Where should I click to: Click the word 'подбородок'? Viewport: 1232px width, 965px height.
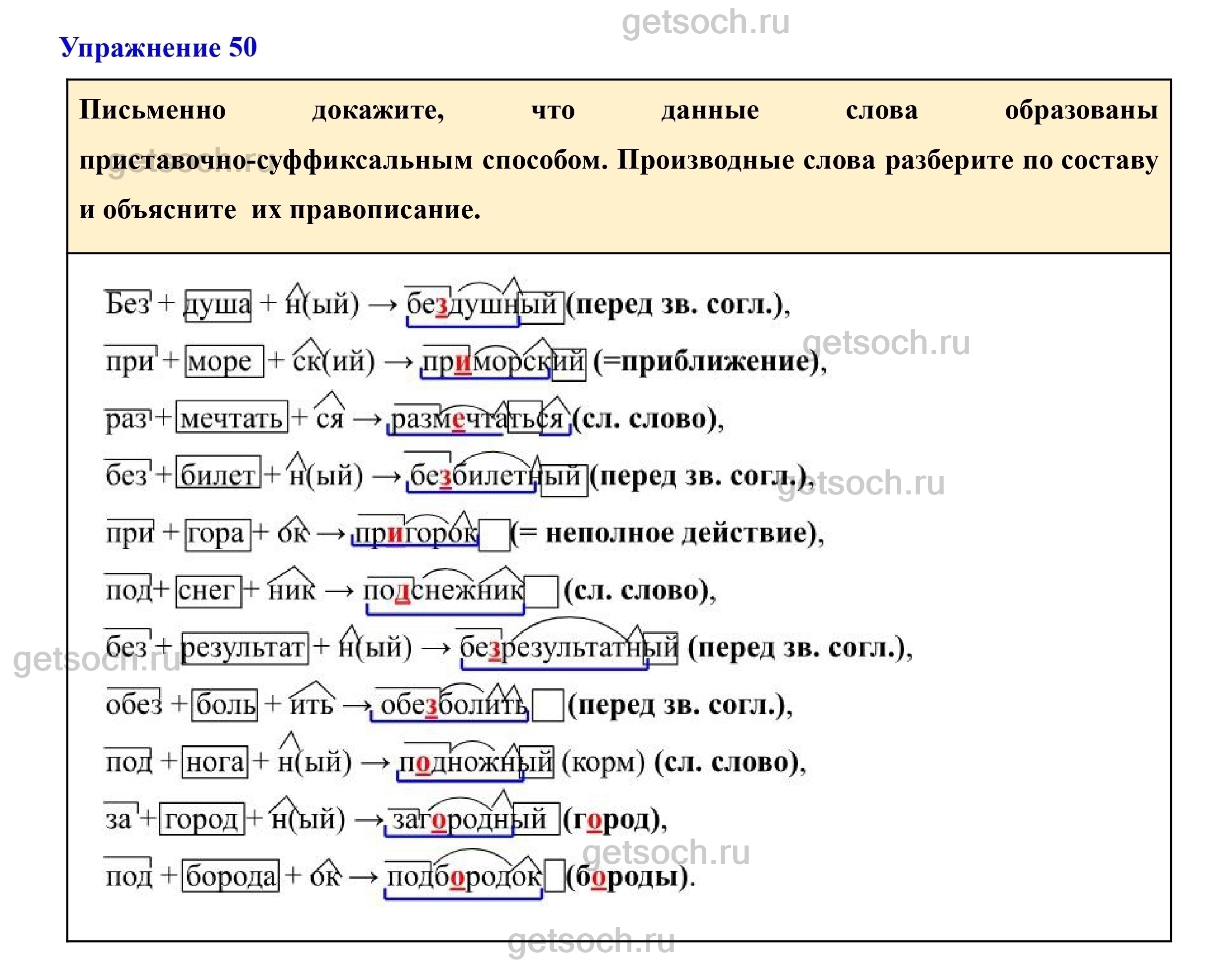pos(463,877)
